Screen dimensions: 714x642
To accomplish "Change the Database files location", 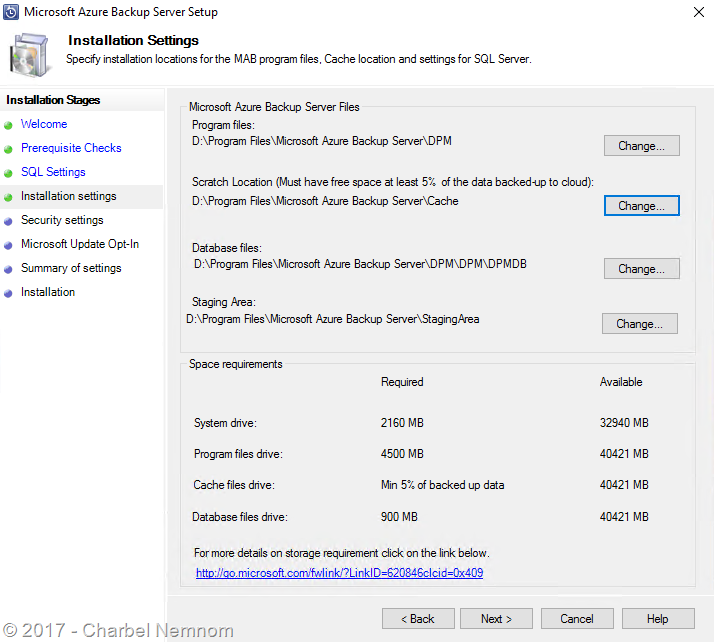I will 642,269.
